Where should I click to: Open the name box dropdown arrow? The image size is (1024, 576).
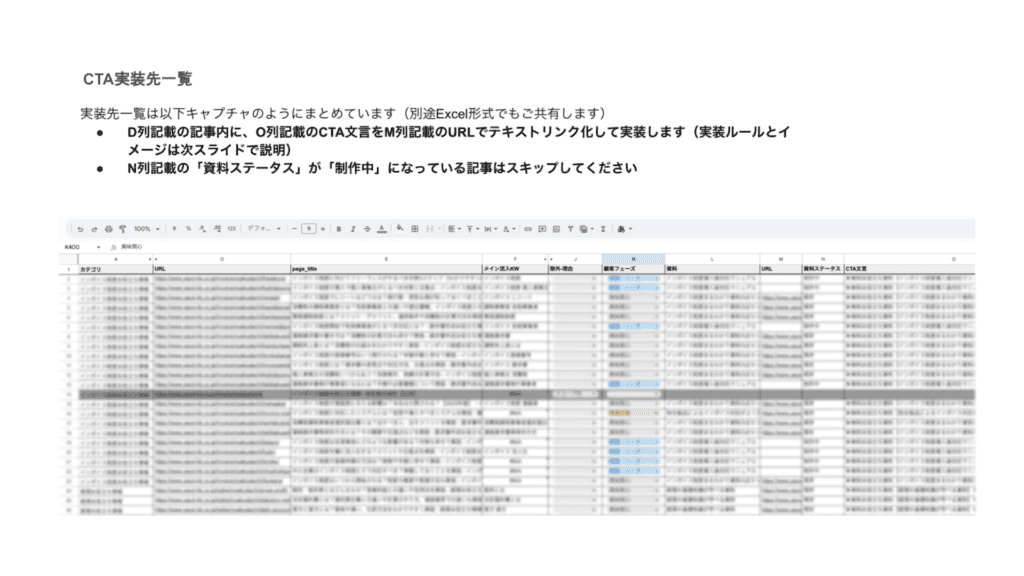pos(99,248)
